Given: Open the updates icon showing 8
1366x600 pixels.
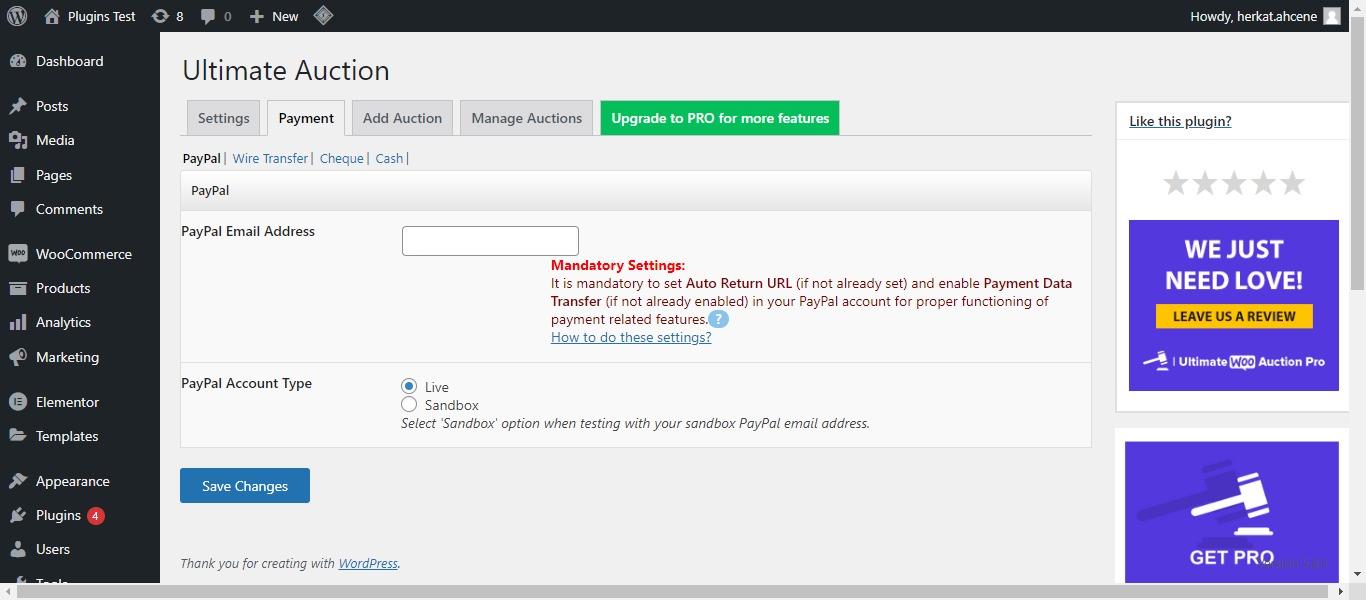Looking at the screenshot, I should point(160,16).
